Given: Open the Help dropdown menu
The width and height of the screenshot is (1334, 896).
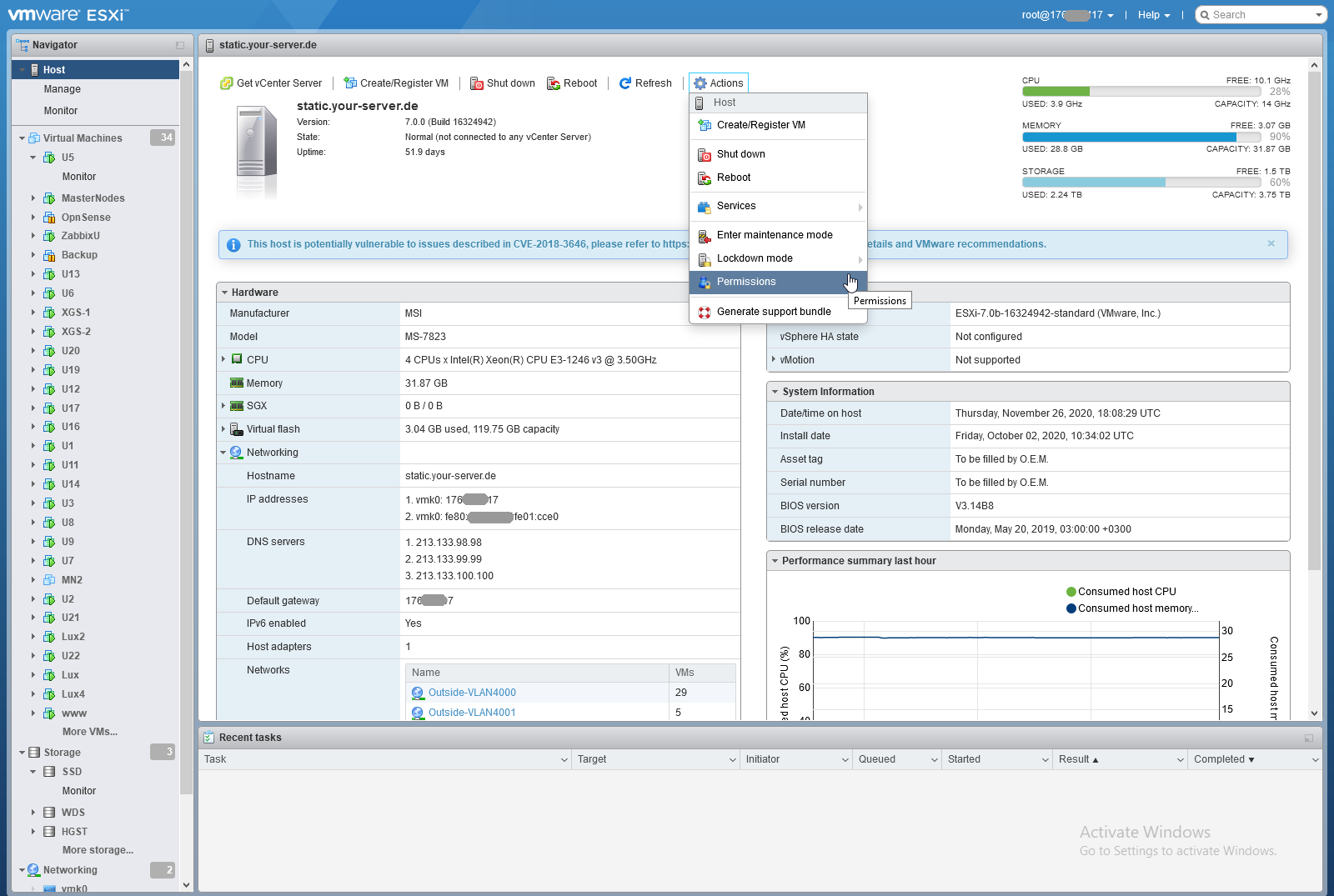Looking at the screenshot, I should coord(1154,15).
